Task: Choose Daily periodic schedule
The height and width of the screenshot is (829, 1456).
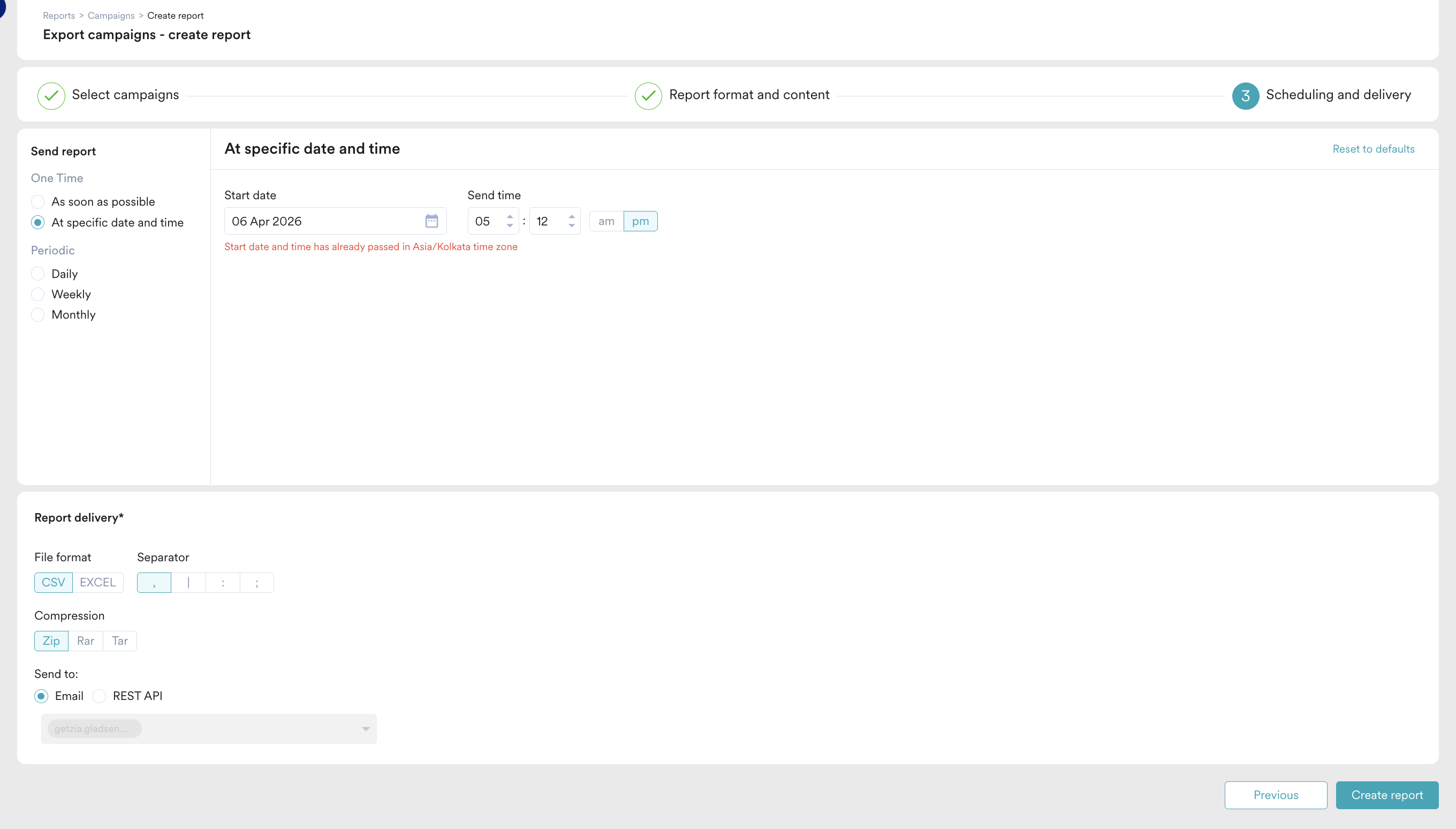Action: 38,274
